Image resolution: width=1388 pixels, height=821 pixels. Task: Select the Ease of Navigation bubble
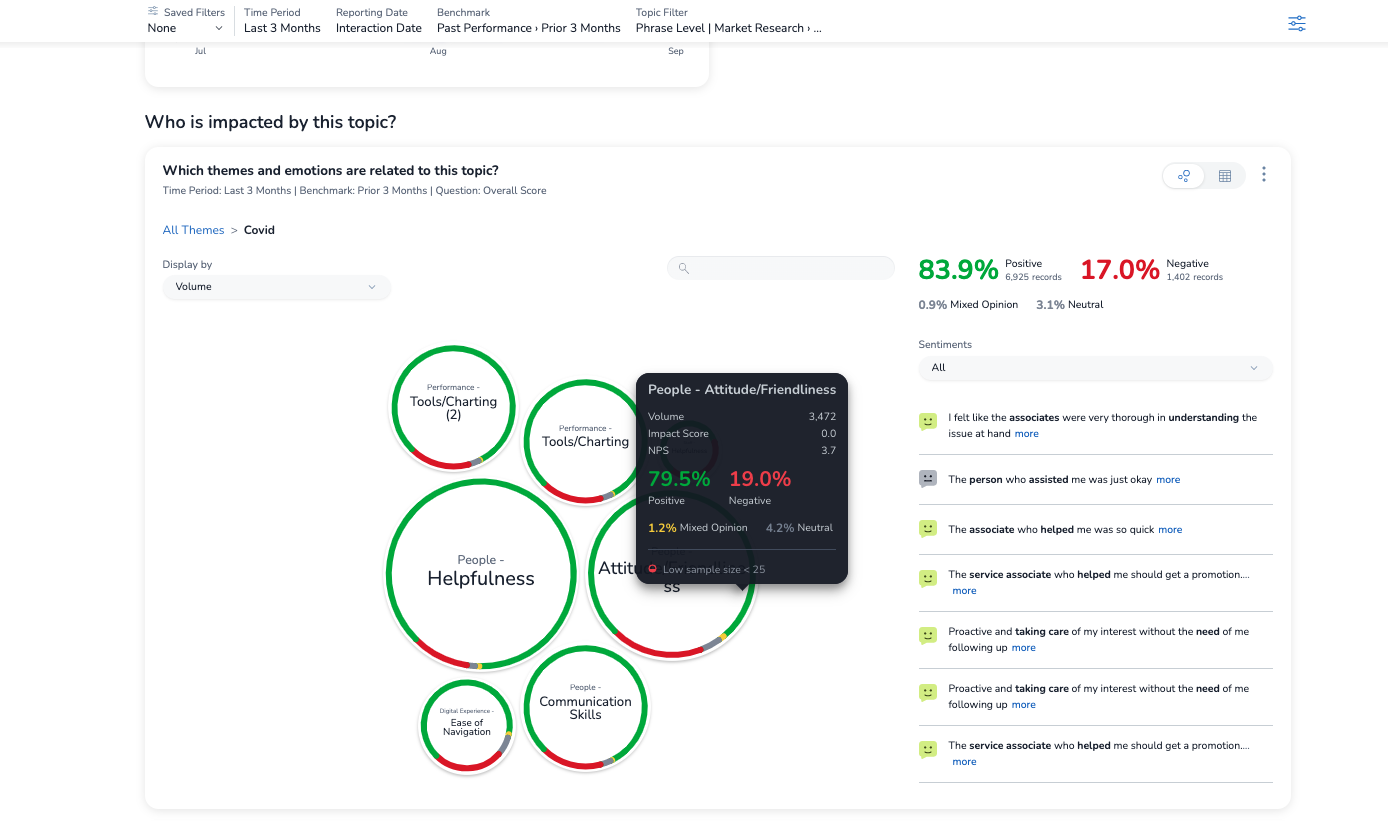(466, 726)
